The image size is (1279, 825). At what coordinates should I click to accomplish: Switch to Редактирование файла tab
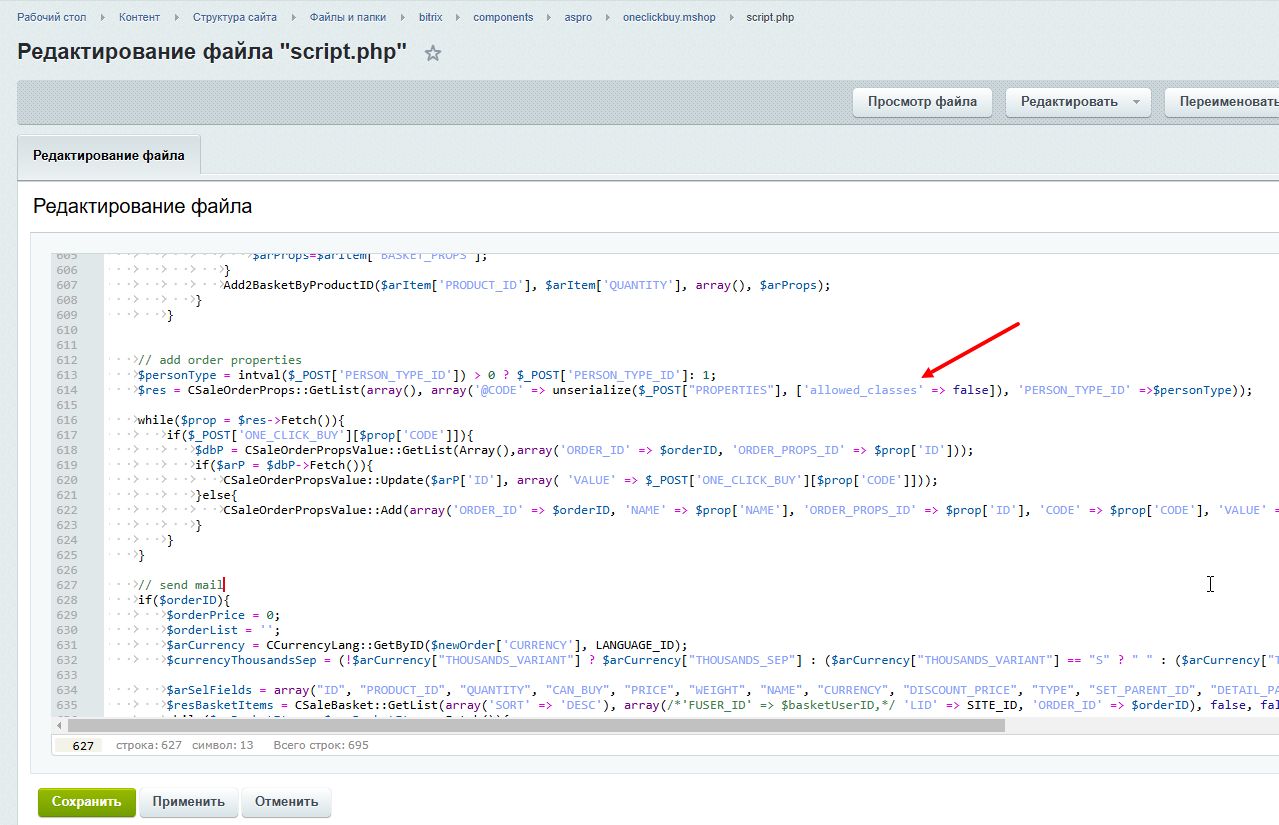(x=108, y=156)
